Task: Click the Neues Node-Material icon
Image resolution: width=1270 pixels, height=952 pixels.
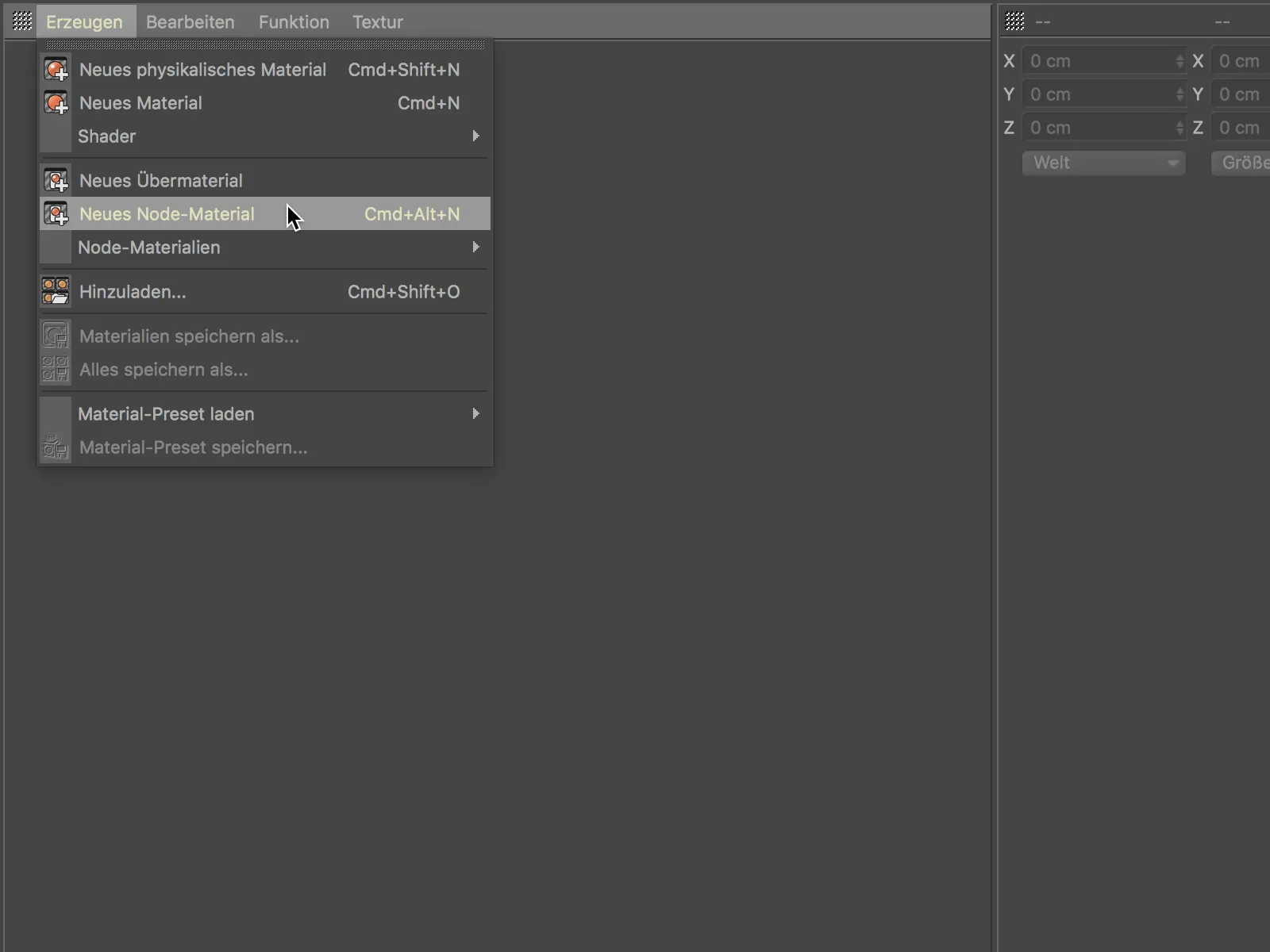Action: click(56, 214)
